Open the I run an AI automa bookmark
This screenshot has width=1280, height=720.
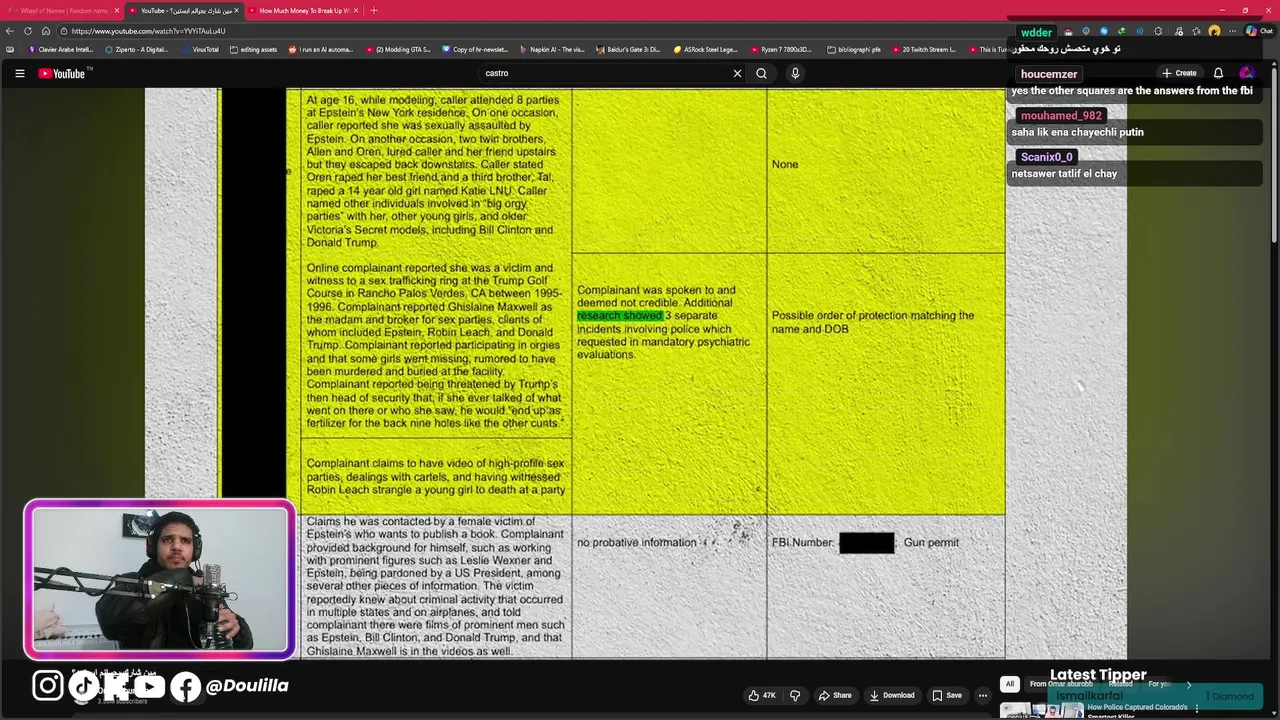321,49
